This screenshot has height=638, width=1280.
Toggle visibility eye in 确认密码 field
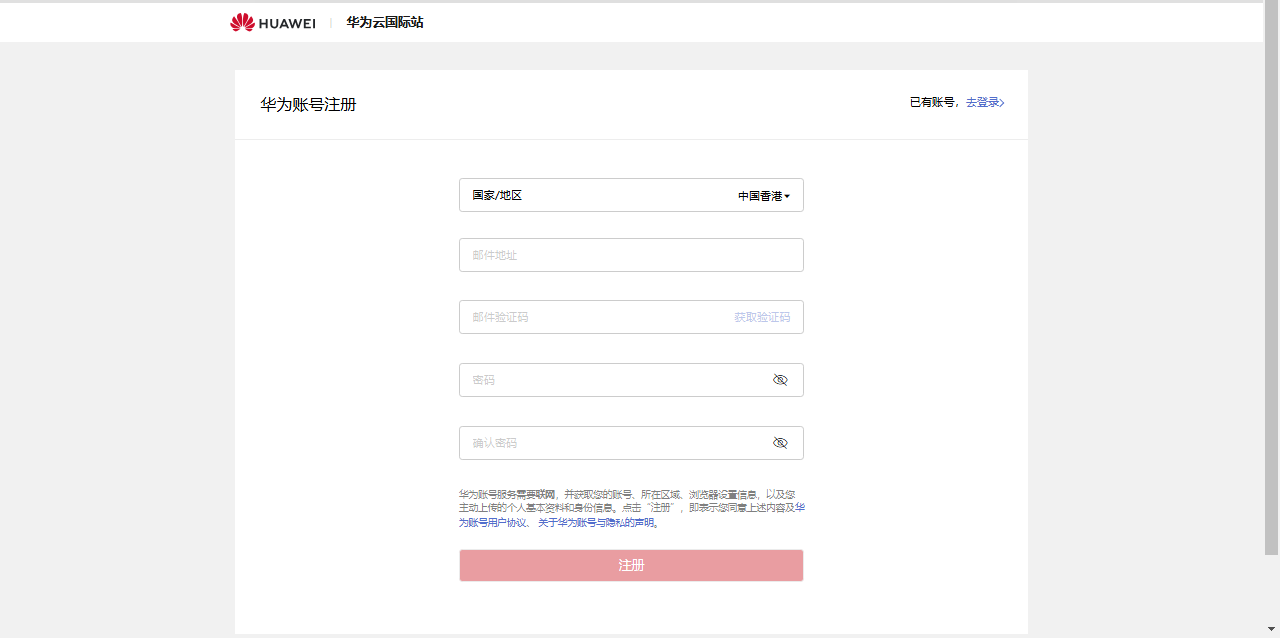pos(780,443)
